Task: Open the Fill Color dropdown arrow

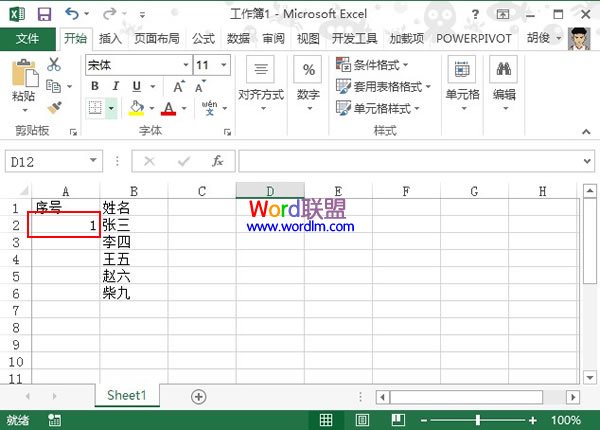Action: tap(152, 108)
